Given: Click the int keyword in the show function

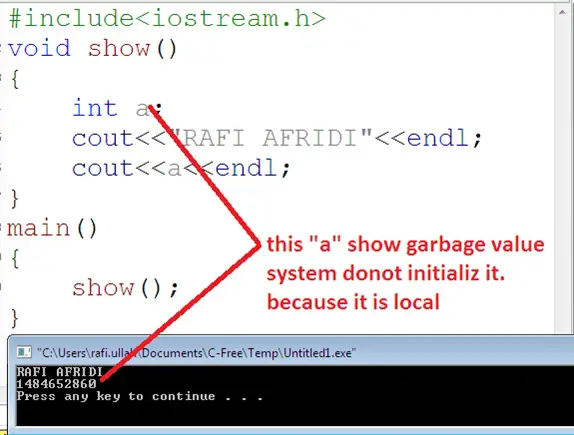Looking at the screenshot, I should (94, 108).
